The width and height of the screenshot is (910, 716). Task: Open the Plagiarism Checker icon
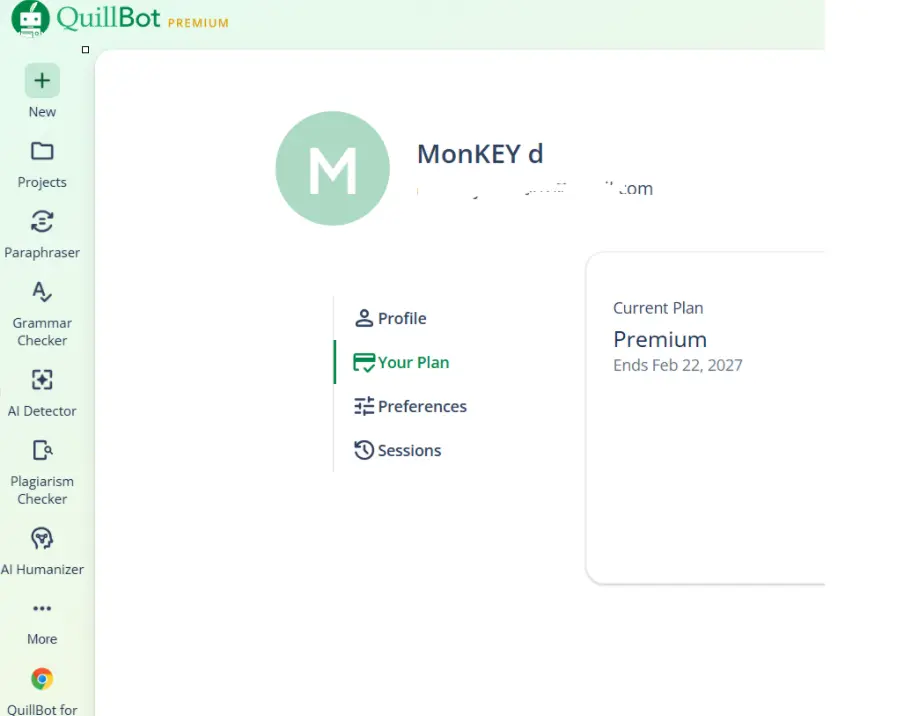(x=42, y=450)
